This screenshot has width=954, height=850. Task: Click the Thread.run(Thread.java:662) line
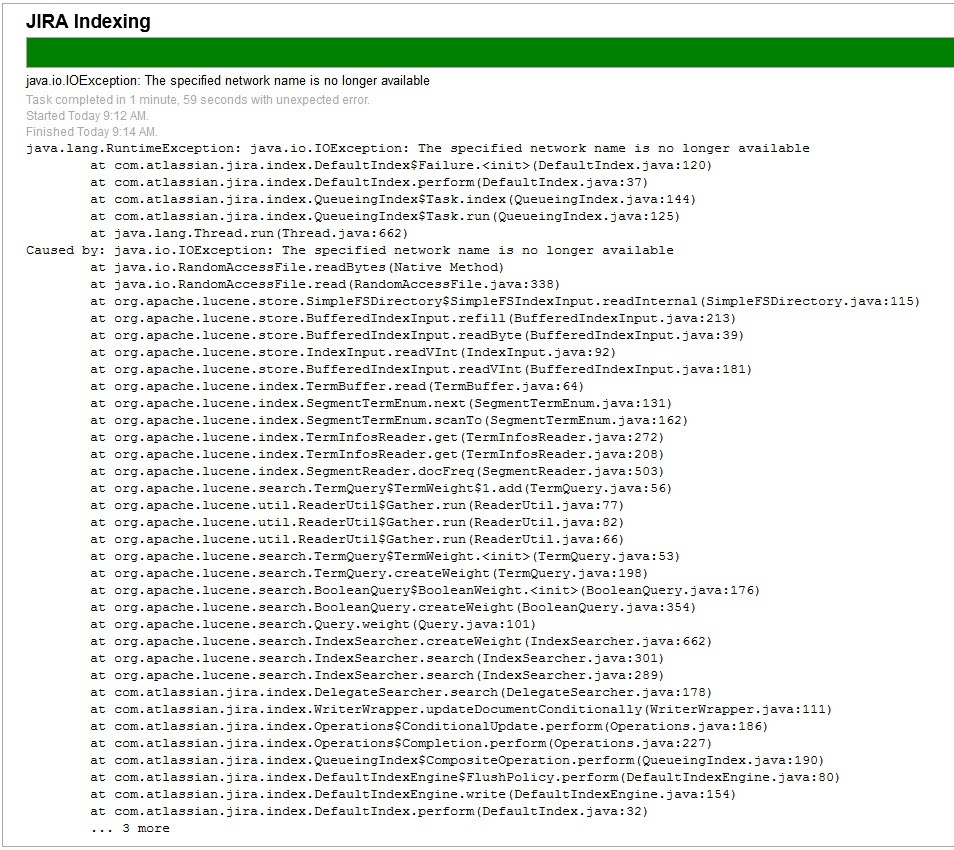pyautogui.click(x=249, y=233)
